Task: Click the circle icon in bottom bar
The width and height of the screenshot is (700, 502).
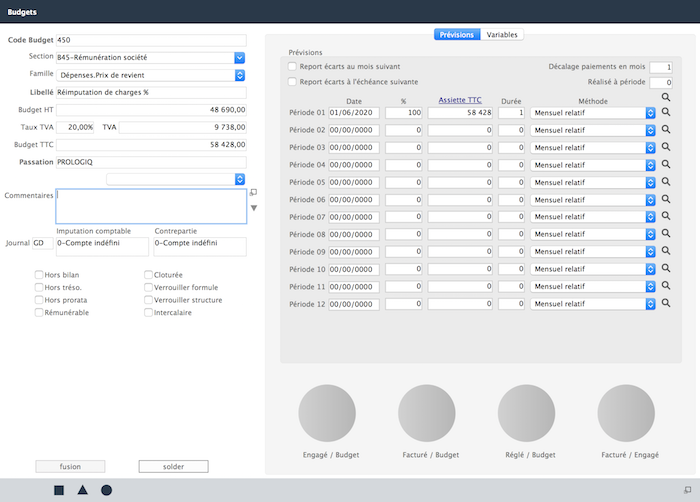Action: 106,490
